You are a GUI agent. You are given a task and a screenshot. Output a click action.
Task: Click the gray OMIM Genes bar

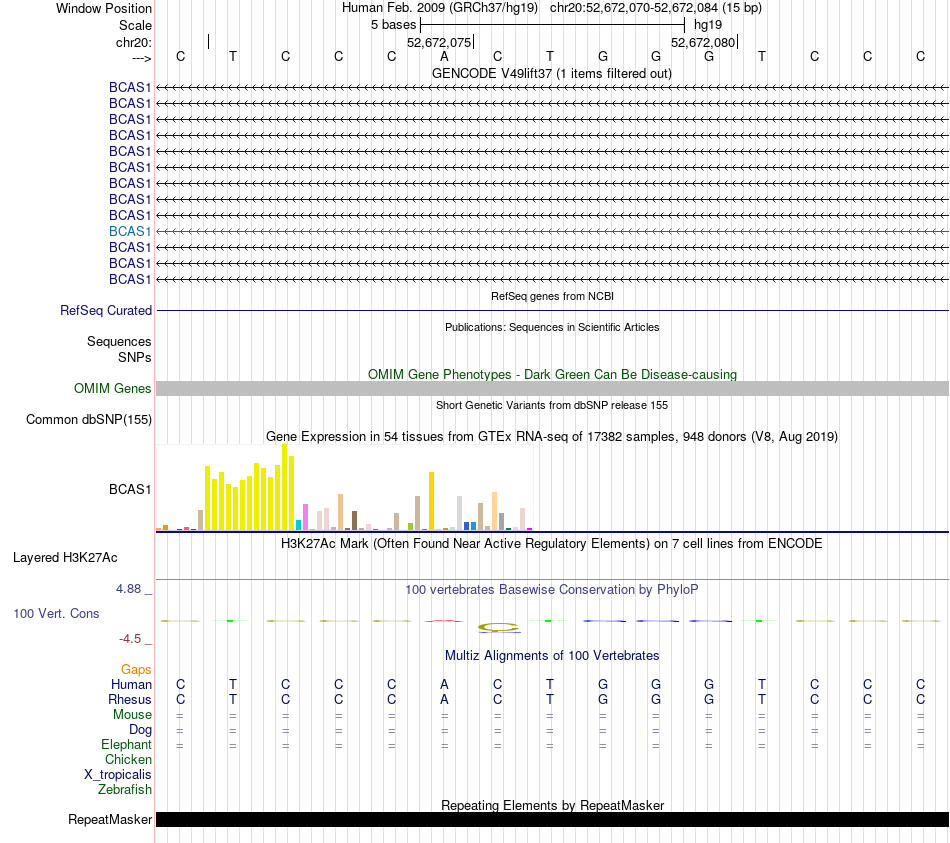click(552, 388)
